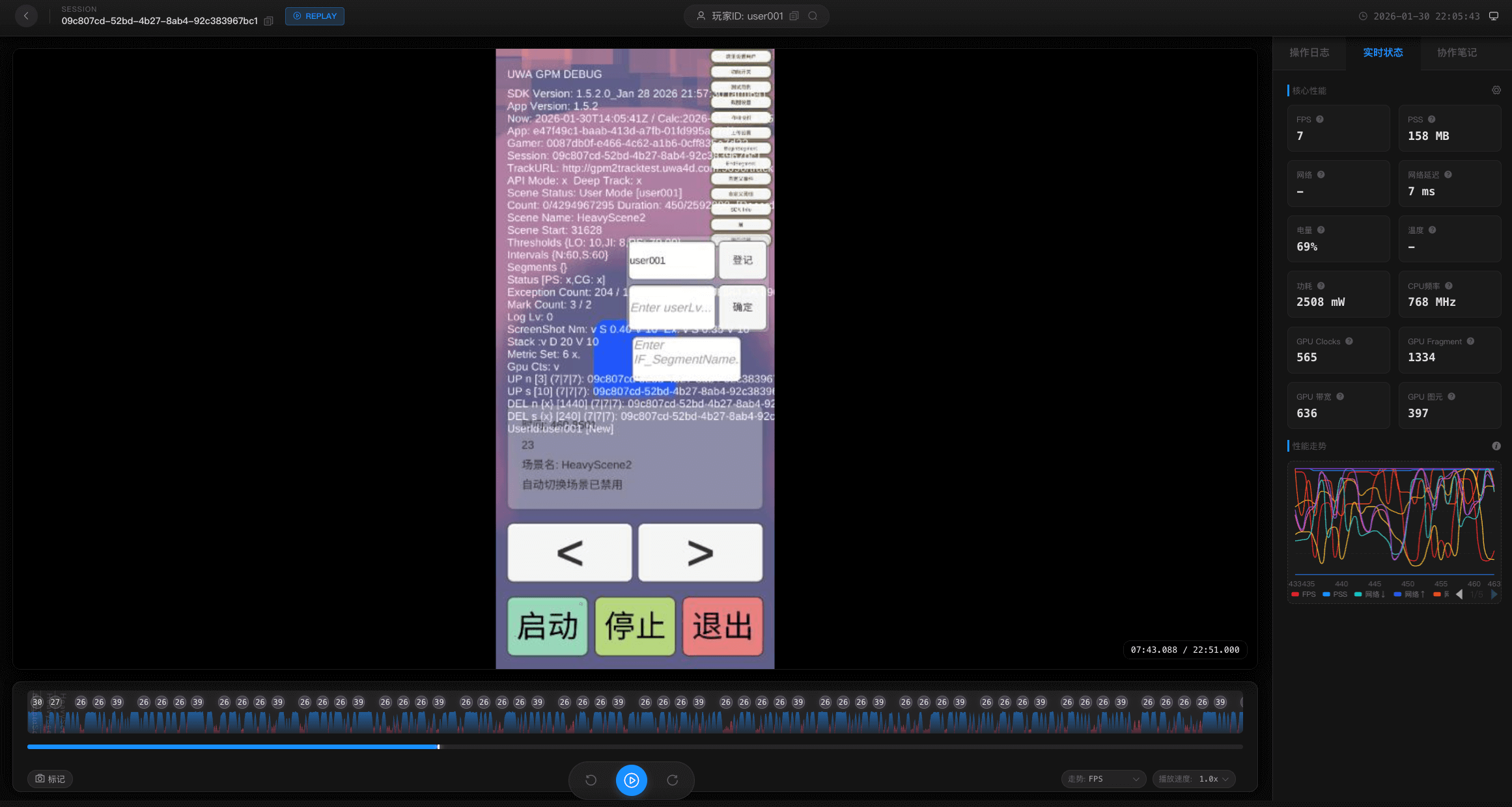1512x807 pixels.
Task: Go to next legend page arrow
Action: (x=1494, y=594)
